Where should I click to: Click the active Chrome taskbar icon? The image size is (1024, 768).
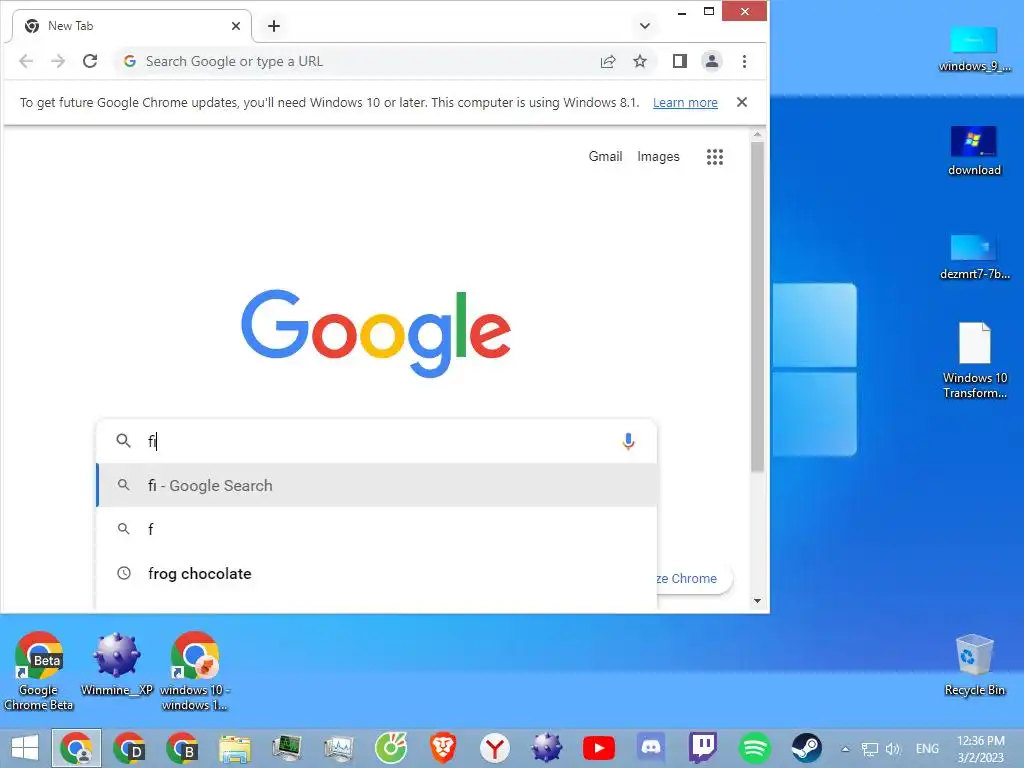tap(77, 748)
